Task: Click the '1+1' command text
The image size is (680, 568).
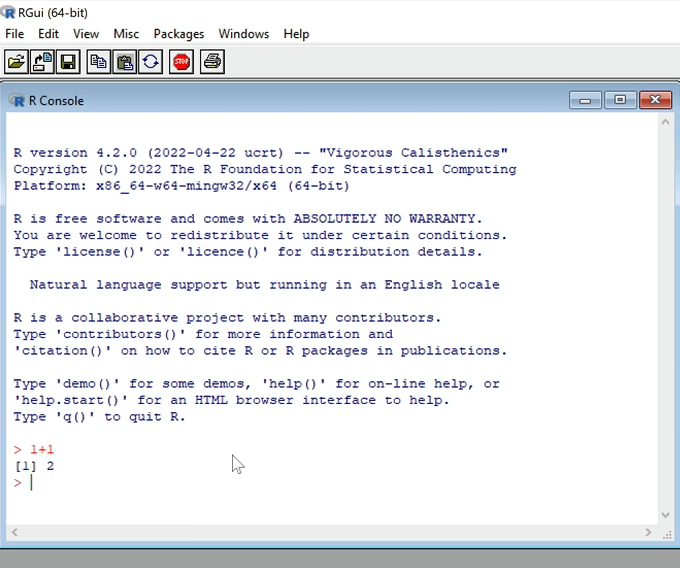Action: click(42, 450)
